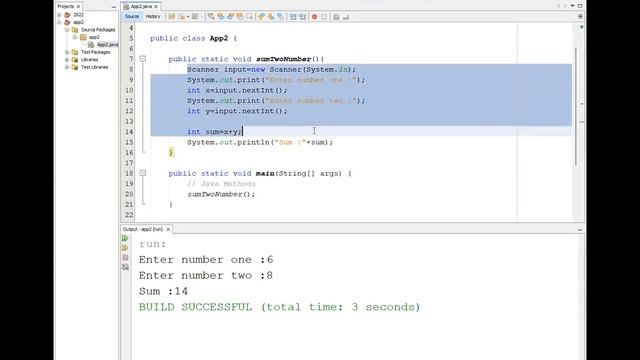Screen dimensions: 640x360
Task: Click the 'BUILD SUCCESSFUL' output line
Action: 279,307
